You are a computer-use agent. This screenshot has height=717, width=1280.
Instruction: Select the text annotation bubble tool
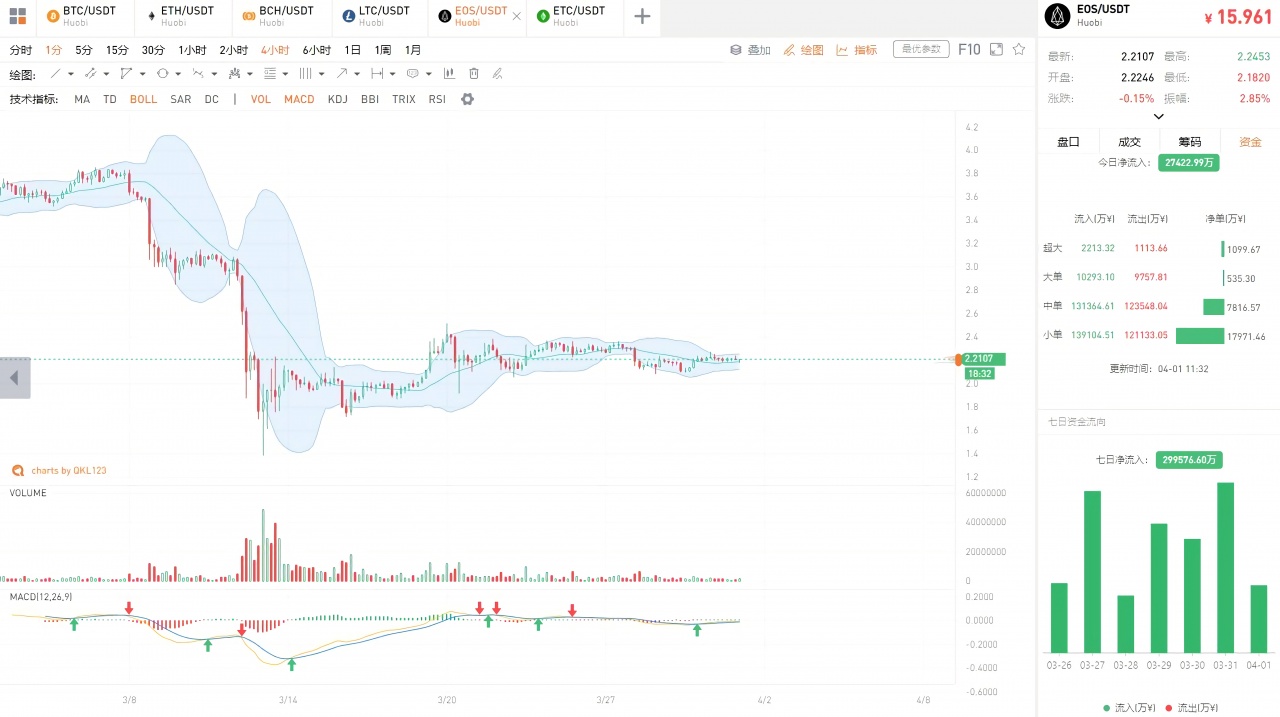click(x=412, y=73)
